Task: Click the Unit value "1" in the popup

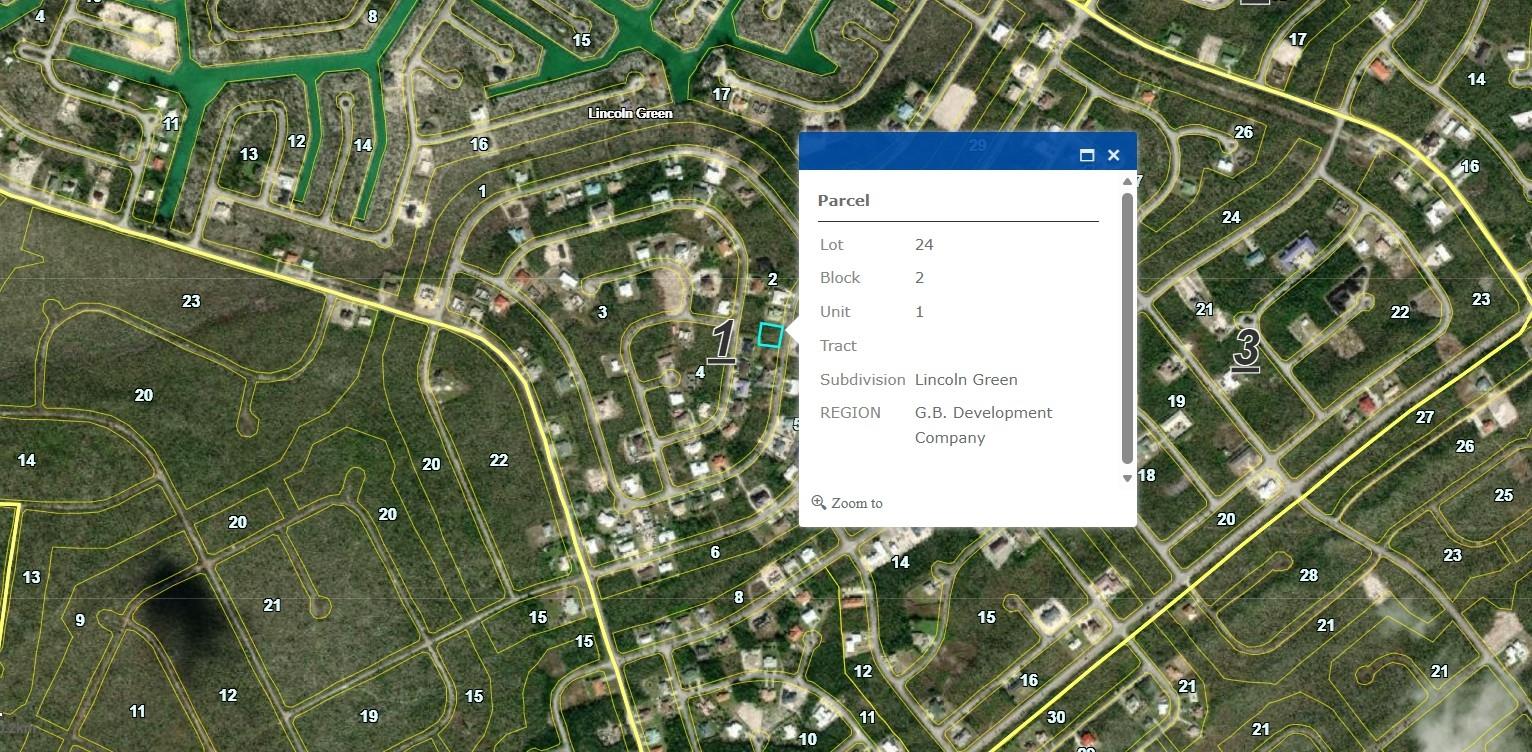Action: [918, 311]
